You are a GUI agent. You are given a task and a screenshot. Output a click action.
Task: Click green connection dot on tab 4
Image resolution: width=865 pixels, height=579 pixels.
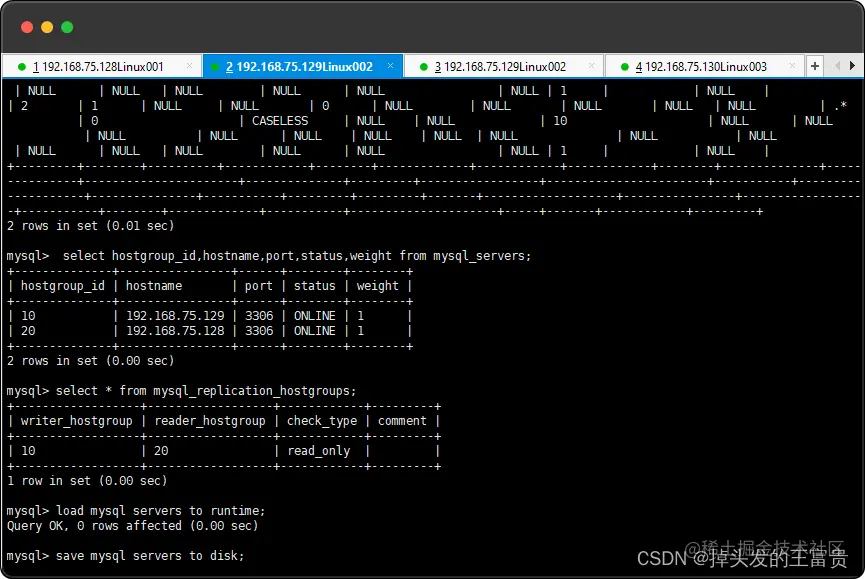pos(624,67)
